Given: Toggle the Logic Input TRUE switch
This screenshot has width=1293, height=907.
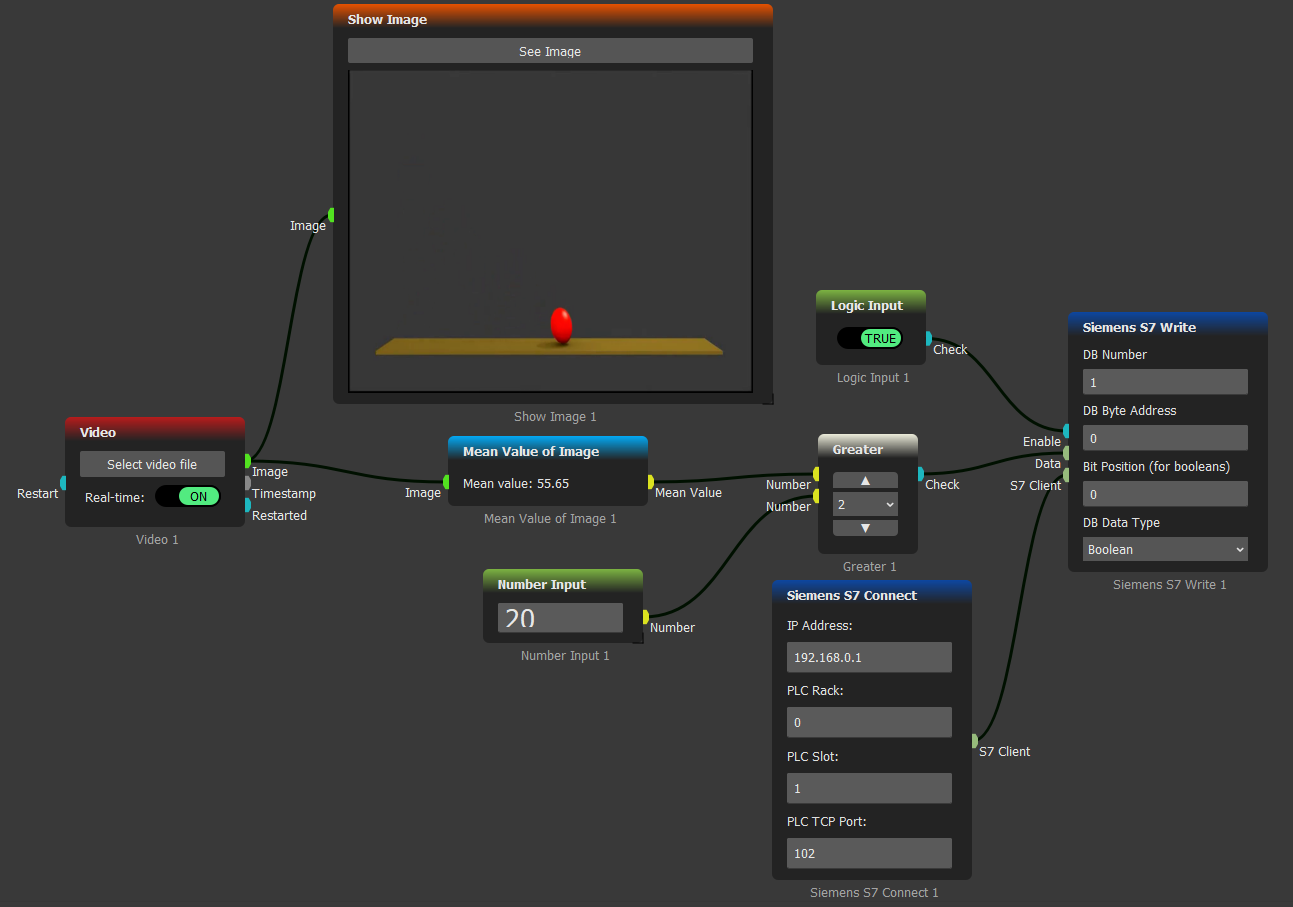Looking at the screenshot, I should [869, 338].
